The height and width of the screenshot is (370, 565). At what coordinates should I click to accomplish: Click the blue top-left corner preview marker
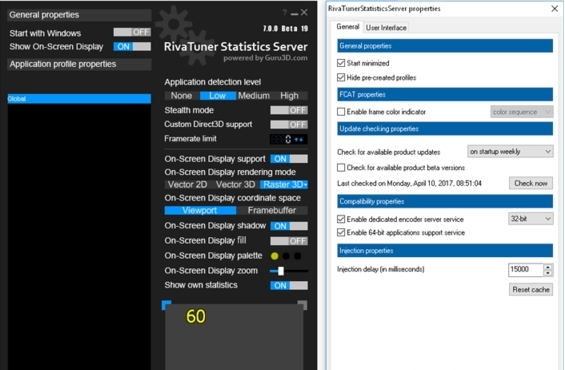point(166,305)
